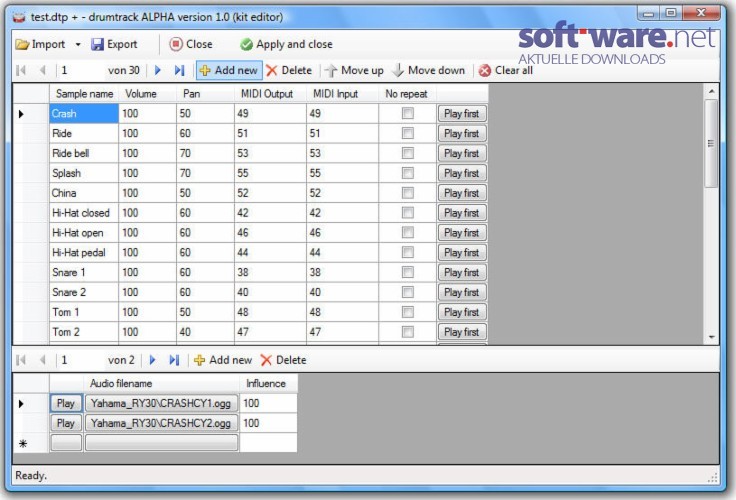736x500 pixels.
Task: Click the Influence column header
Action: tap(268, 384)
